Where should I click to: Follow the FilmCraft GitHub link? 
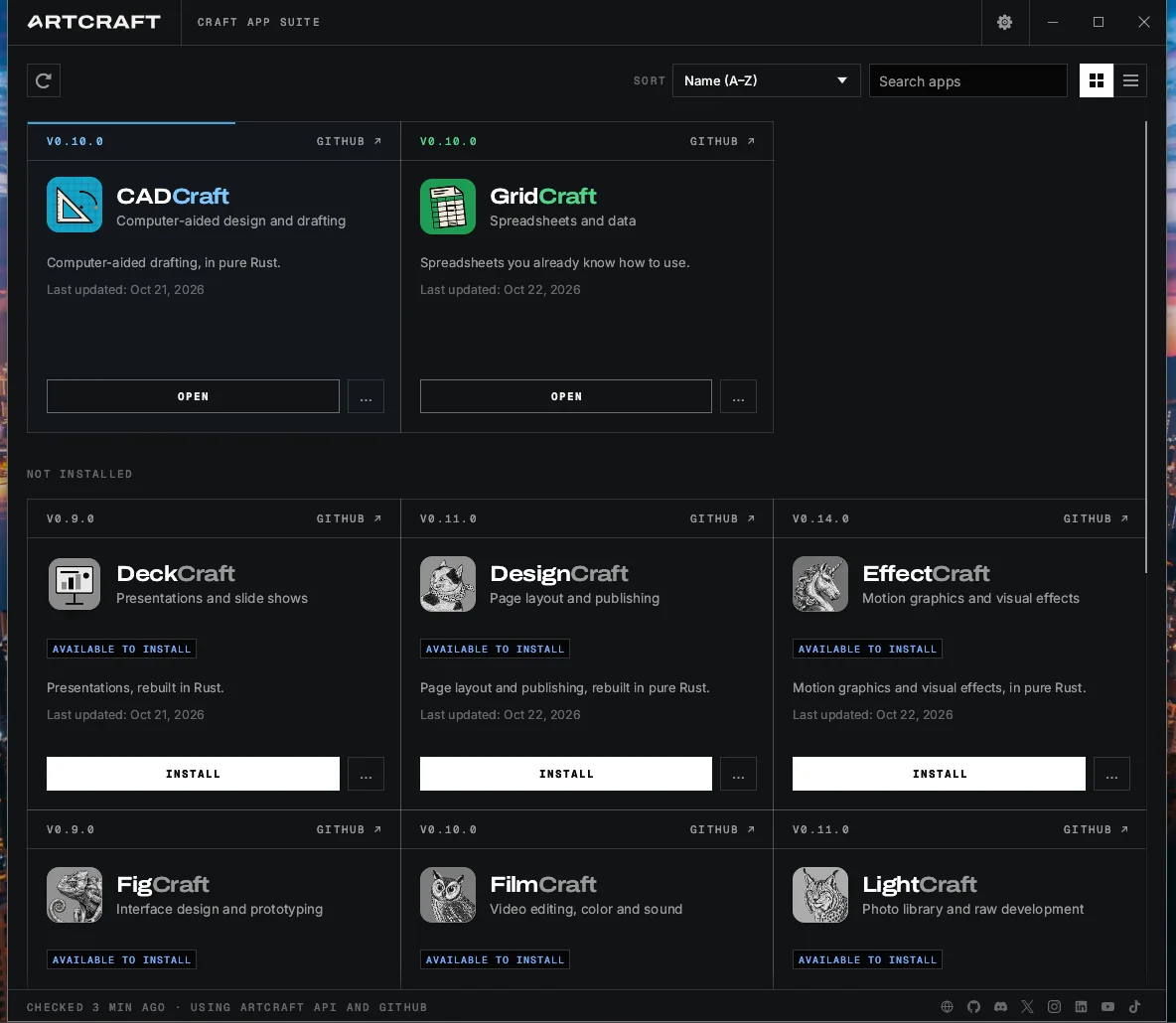[722, 829]
